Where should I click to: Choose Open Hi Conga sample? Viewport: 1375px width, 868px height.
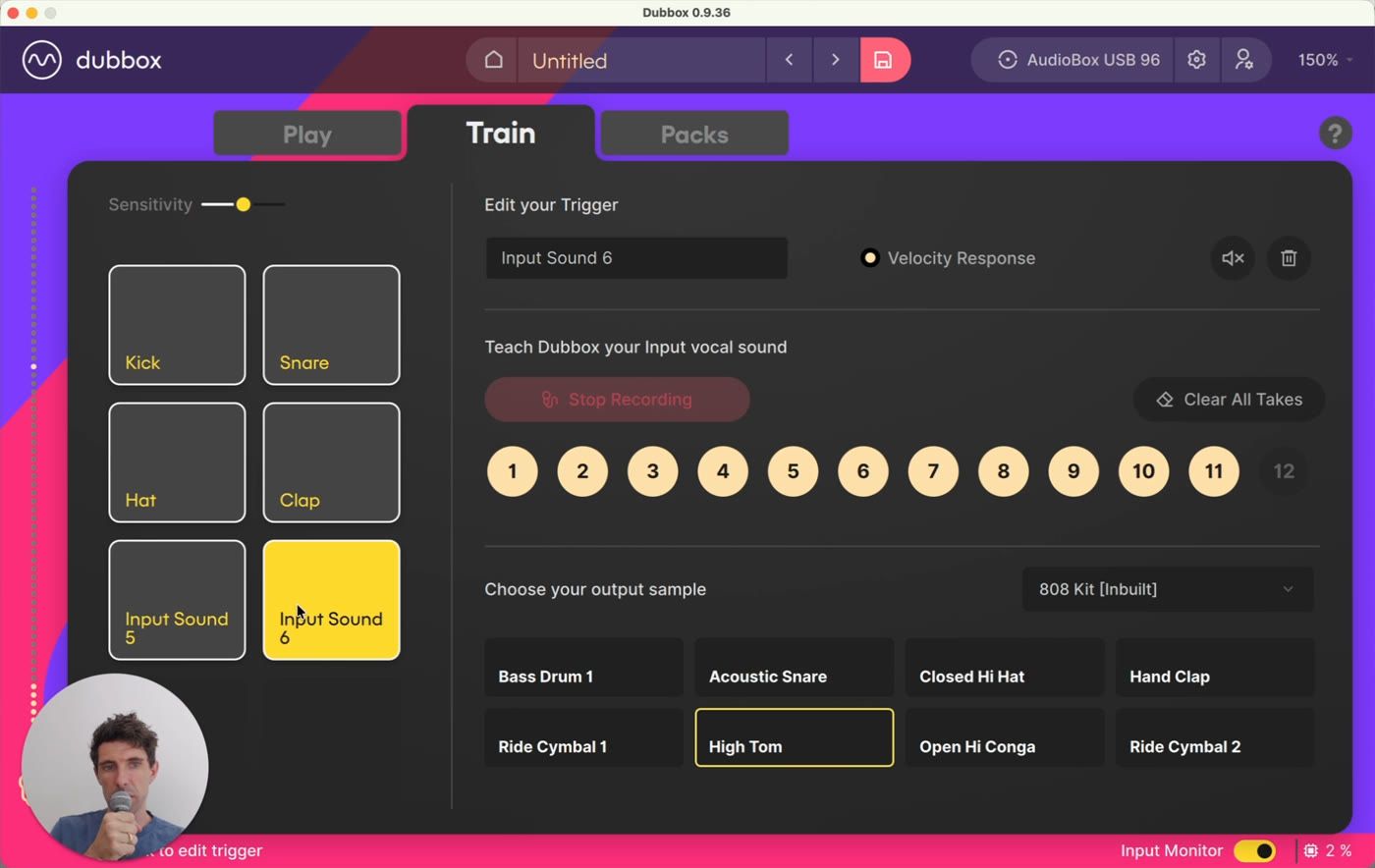tap(1005, 737)
